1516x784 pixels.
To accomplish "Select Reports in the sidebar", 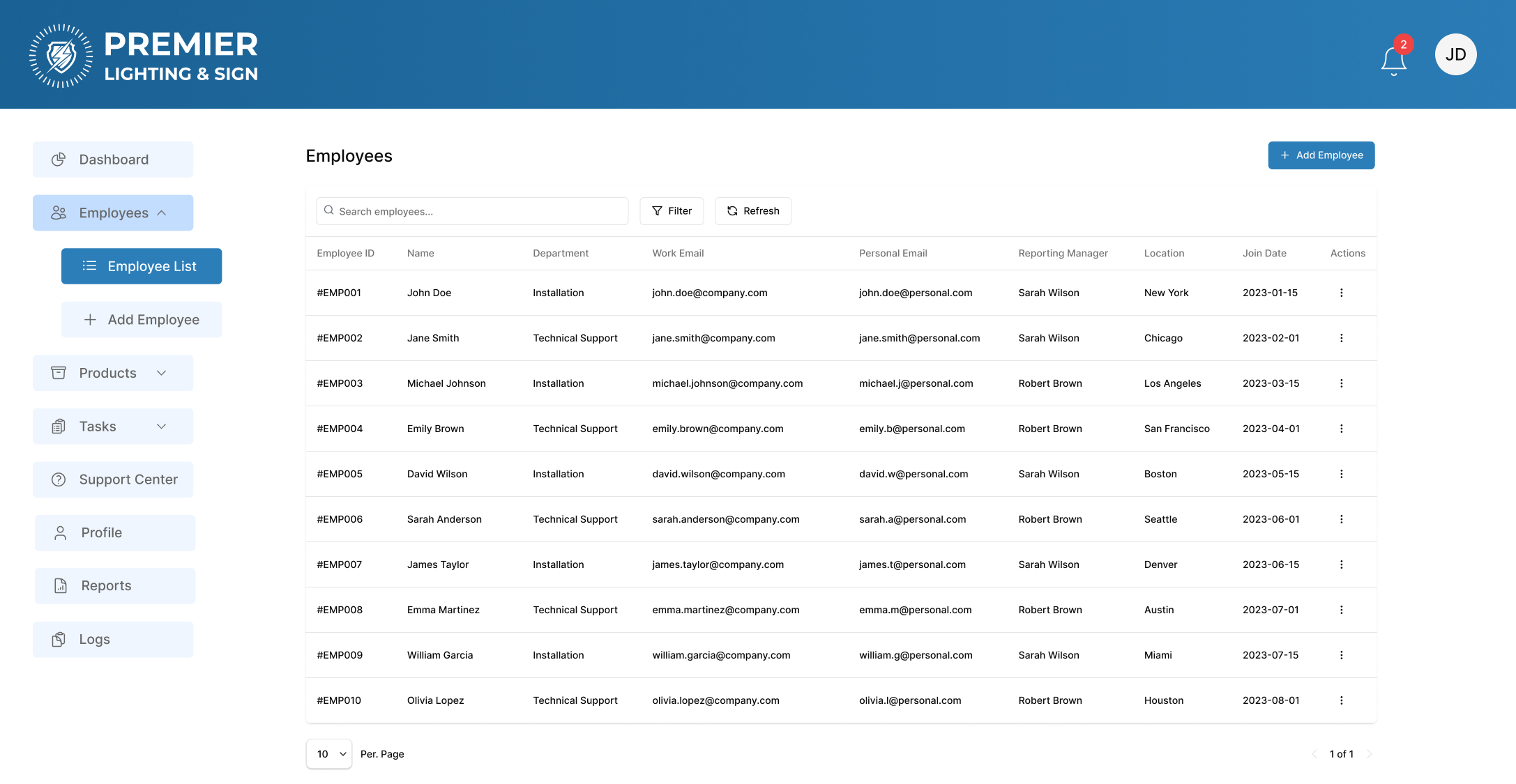I will 115,586.
